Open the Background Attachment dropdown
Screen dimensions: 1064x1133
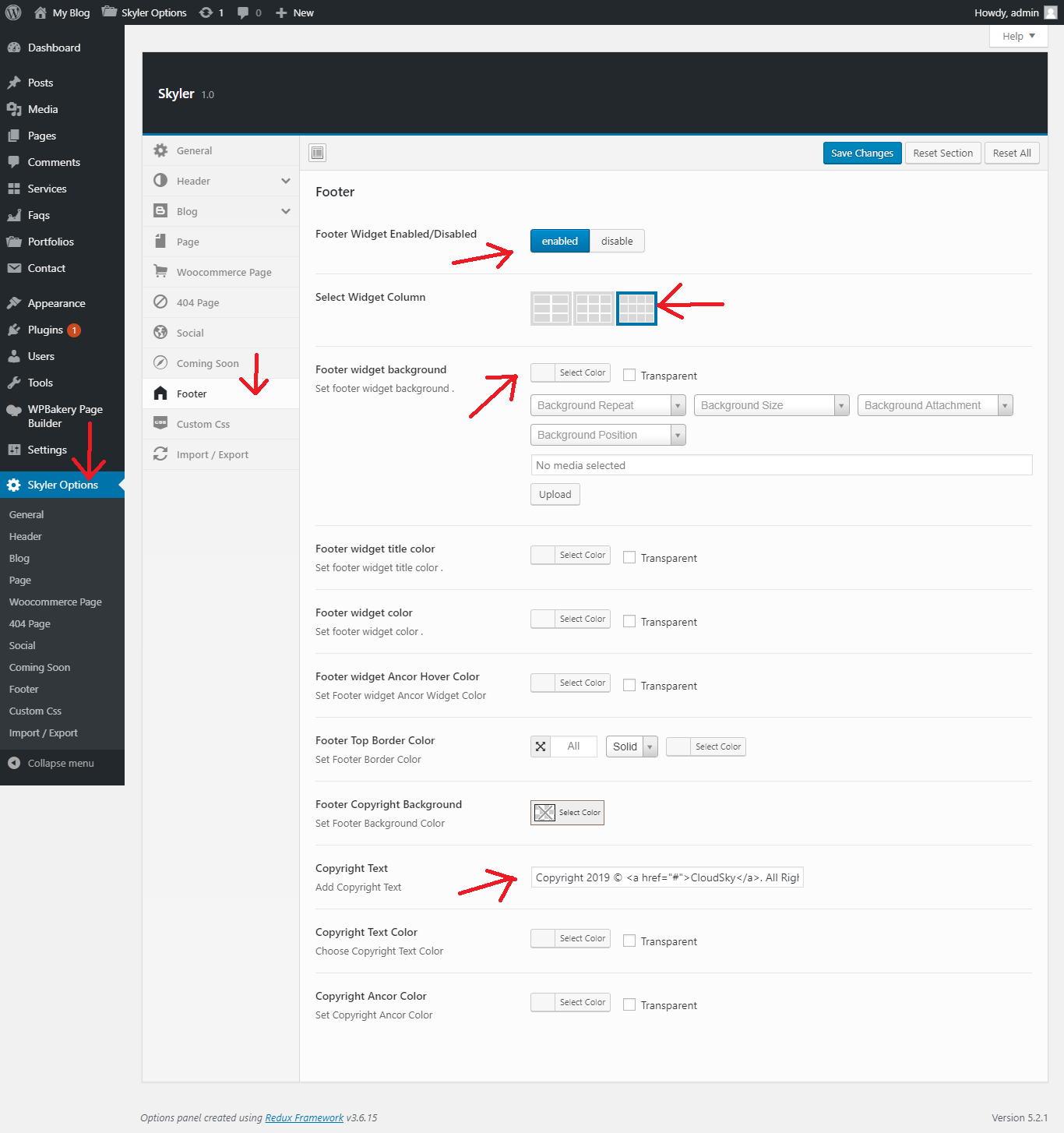[x=935, y=405]
